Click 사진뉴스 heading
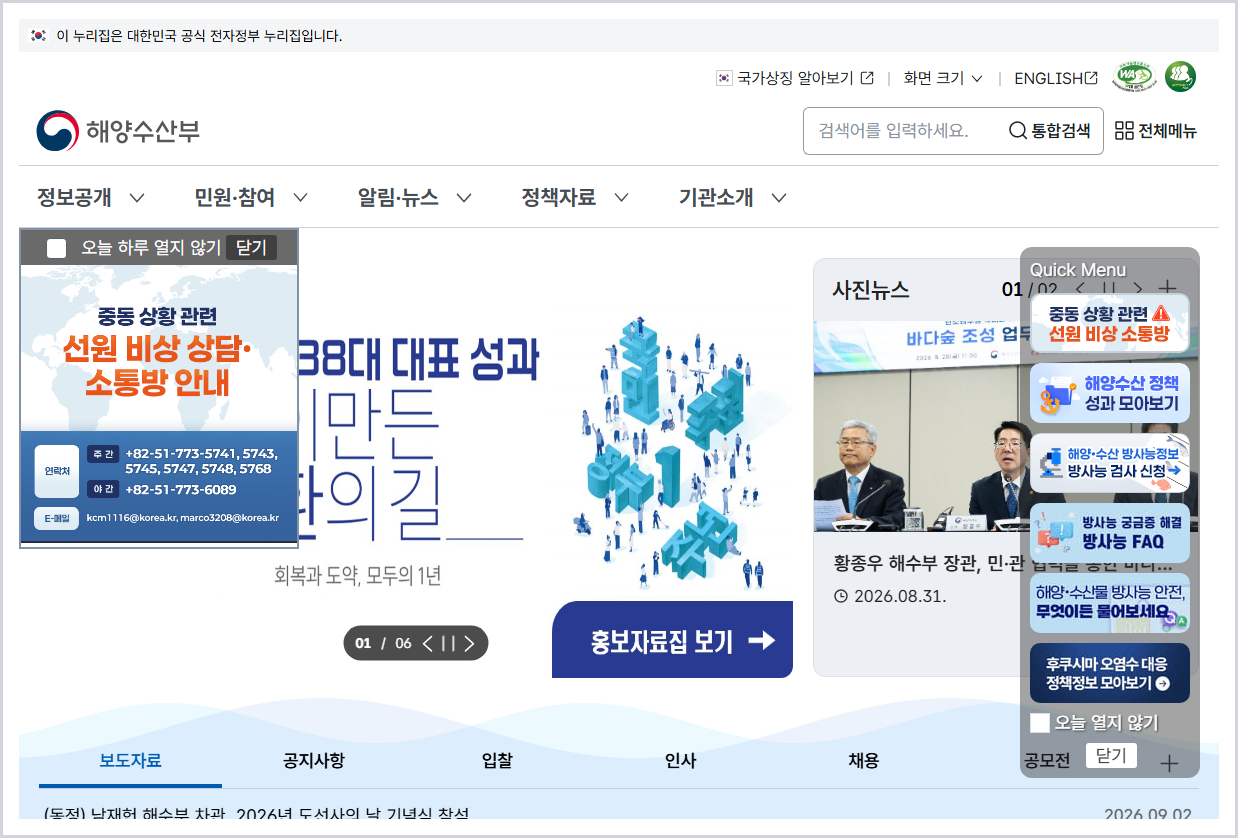Image resolution: width=1238 pixels, height=838 pixels. 871,290
